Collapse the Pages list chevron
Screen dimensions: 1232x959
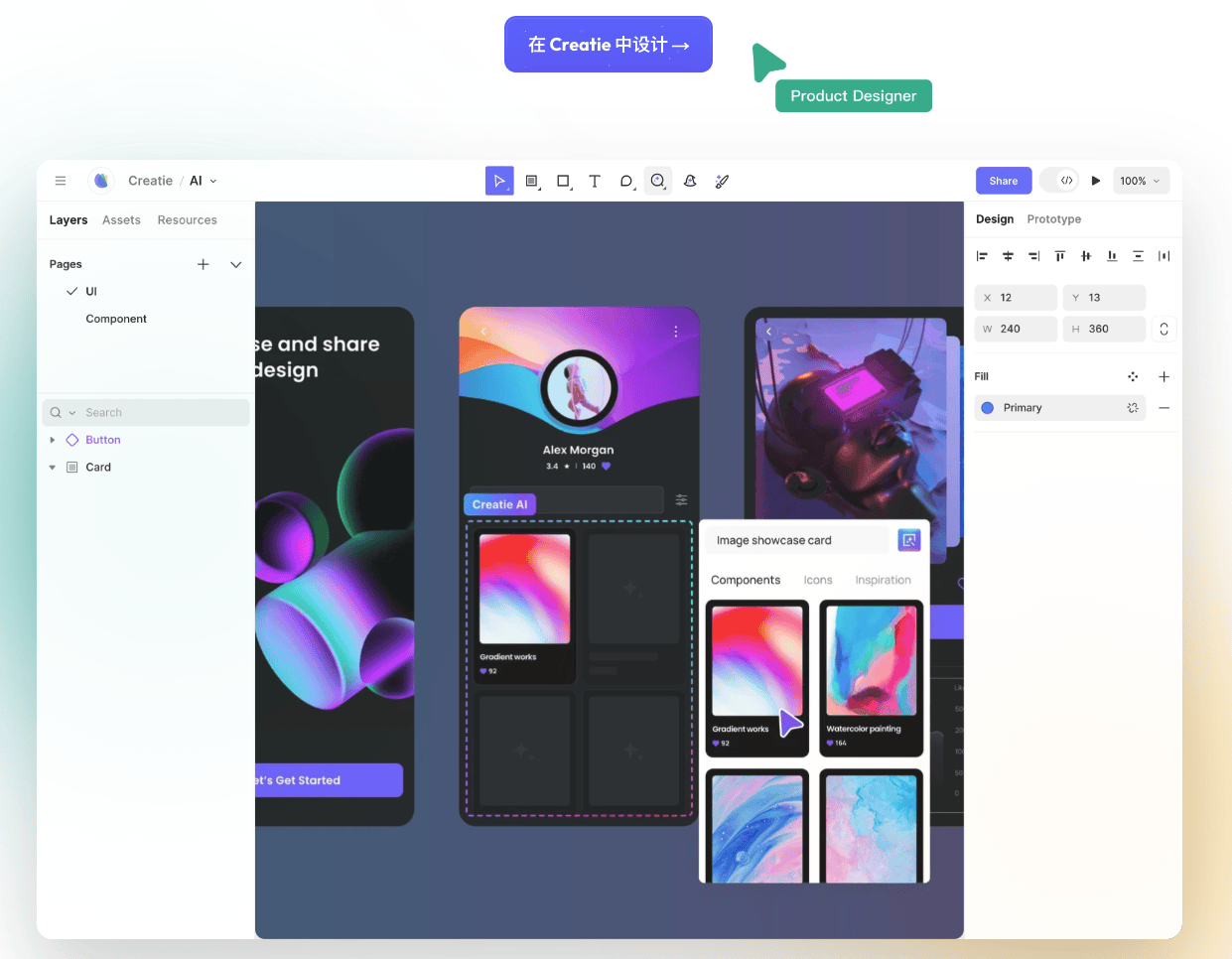236,264
